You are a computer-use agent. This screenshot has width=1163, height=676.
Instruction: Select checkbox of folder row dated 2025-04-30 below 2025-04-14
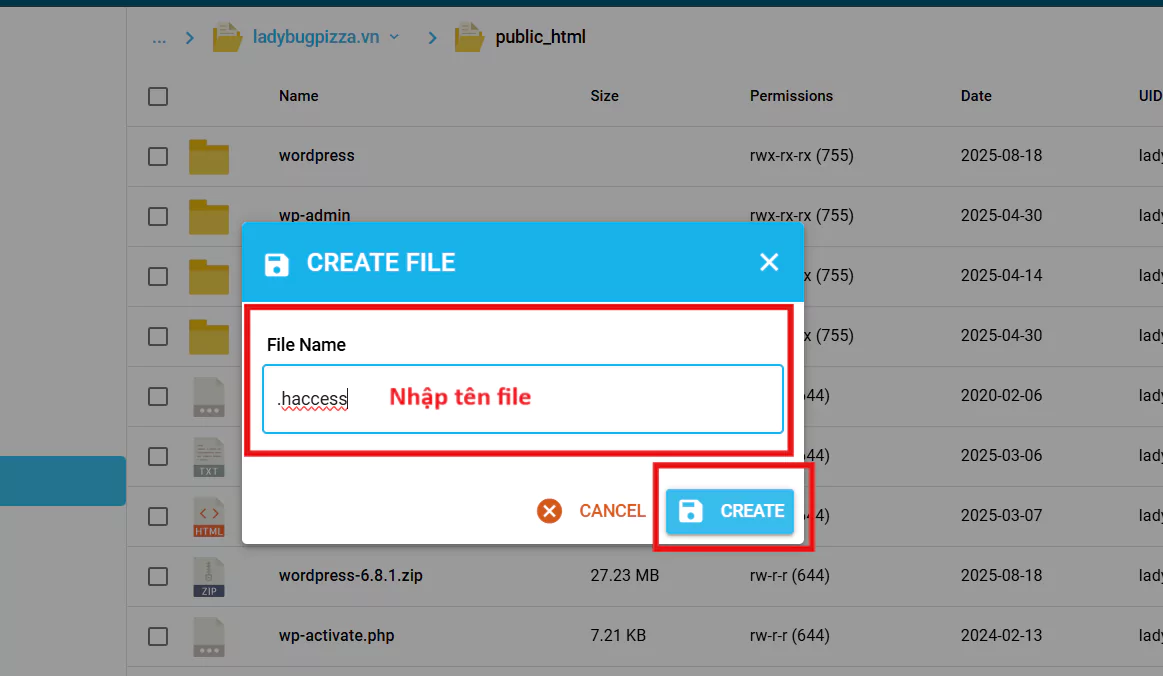coord(158,336)
